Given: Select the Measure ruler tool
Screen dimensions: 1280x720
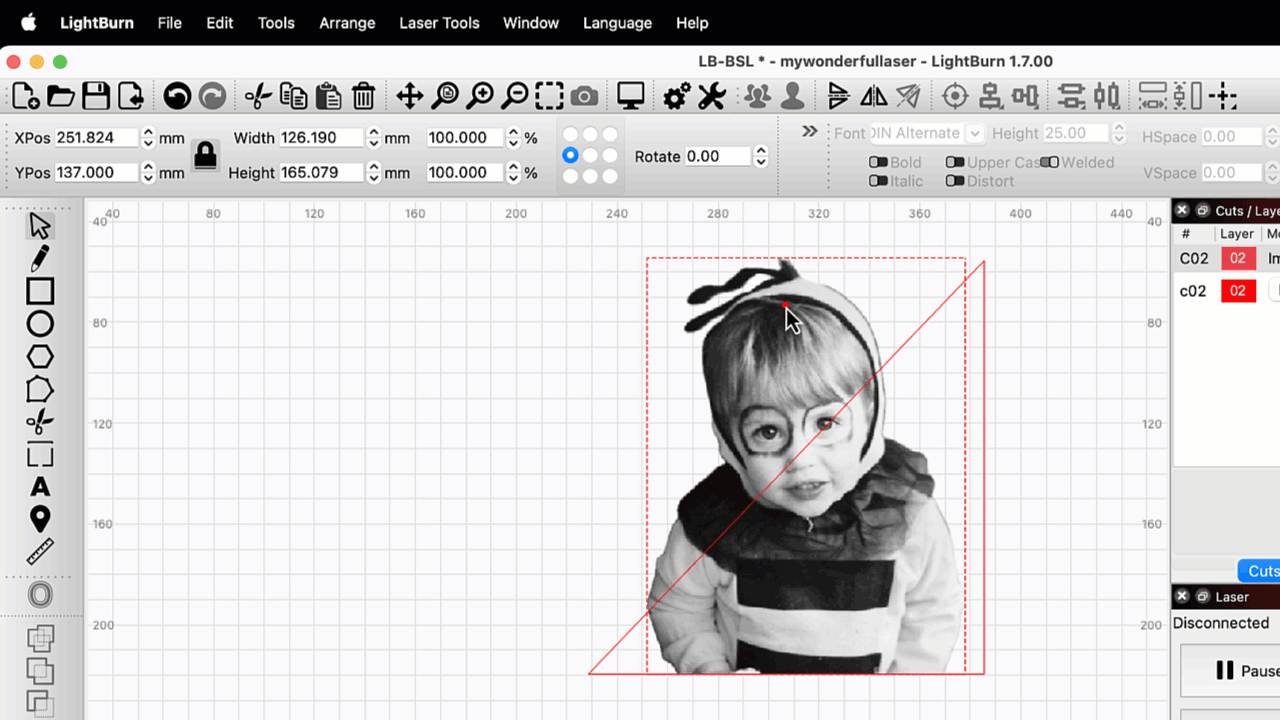Looking at the screenshot, I should tap(40, 552).
